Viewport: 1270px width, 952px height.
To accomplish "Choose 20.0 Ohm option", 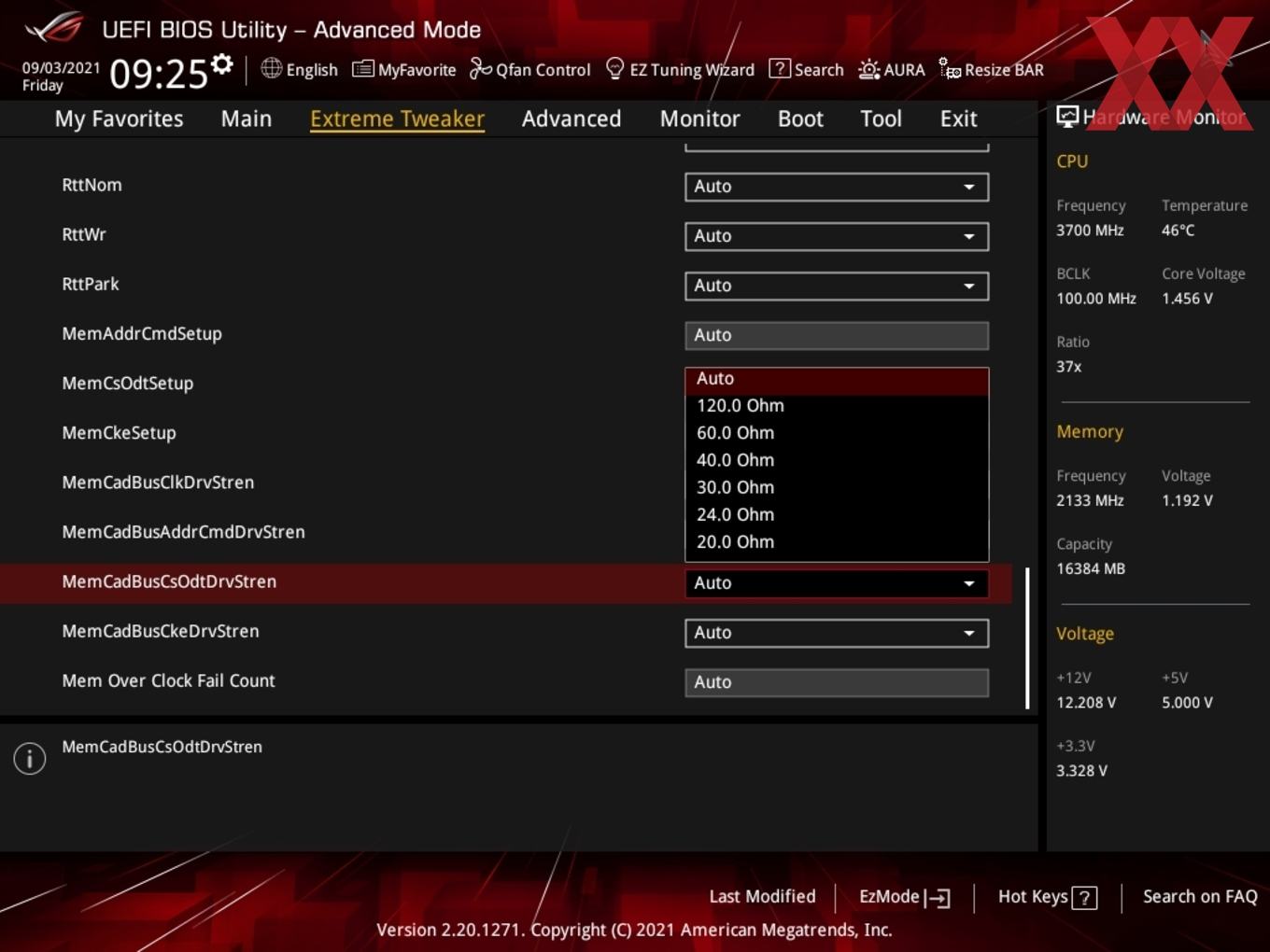I will click(x=837, y=541).
